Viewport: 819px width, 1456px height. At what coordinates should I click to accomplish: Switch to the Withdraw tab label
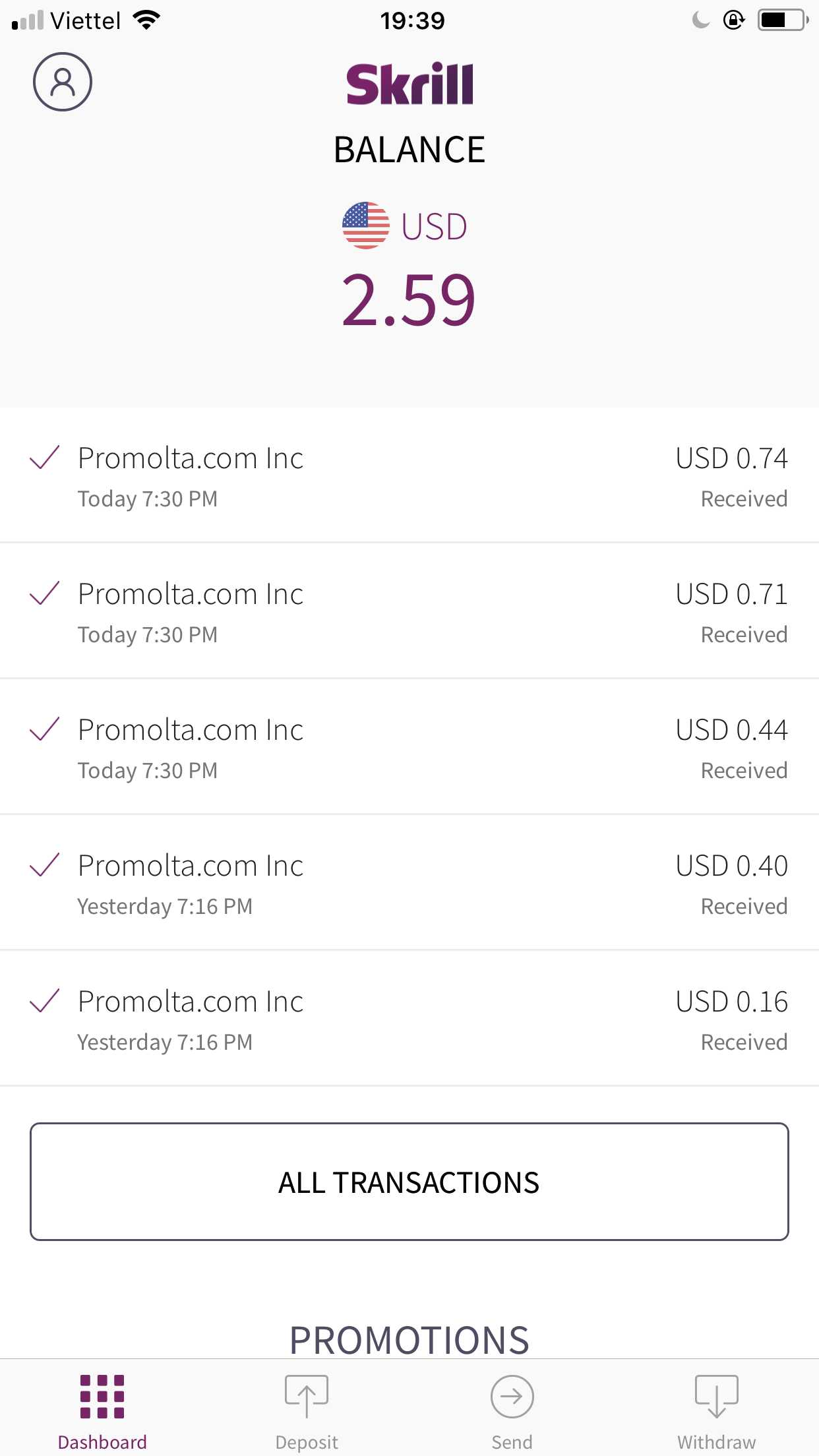tap(716, 1442)
